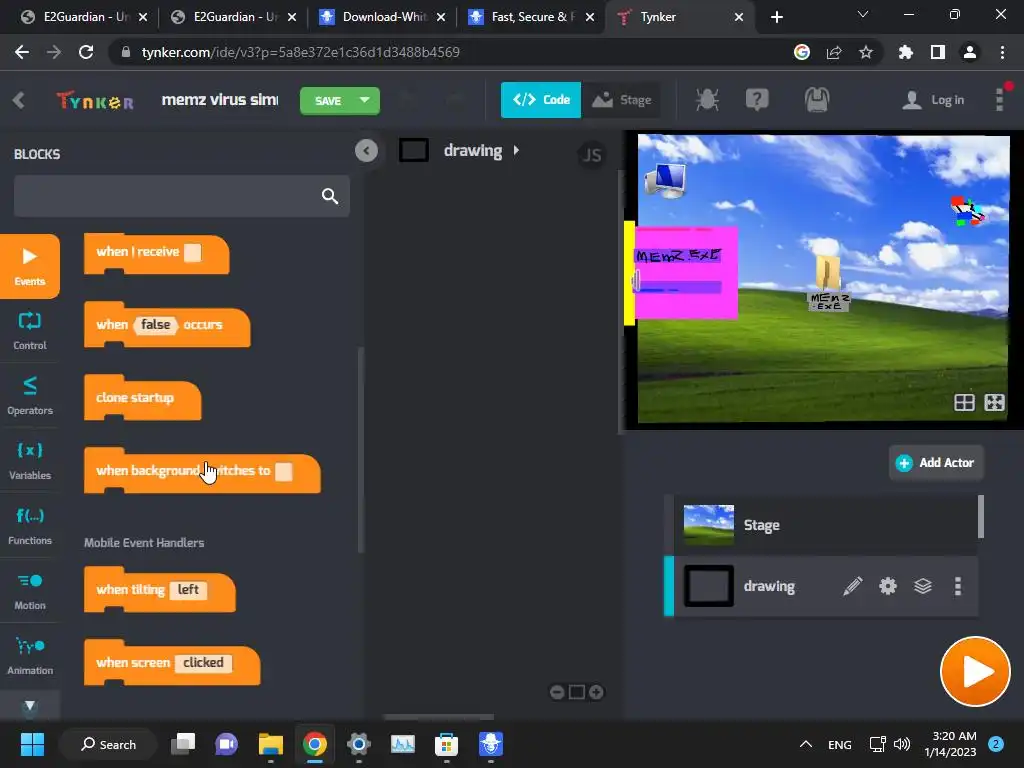Open the Tynker more options menu
Screen dimensions: 1024x768
pos(1000,100)
